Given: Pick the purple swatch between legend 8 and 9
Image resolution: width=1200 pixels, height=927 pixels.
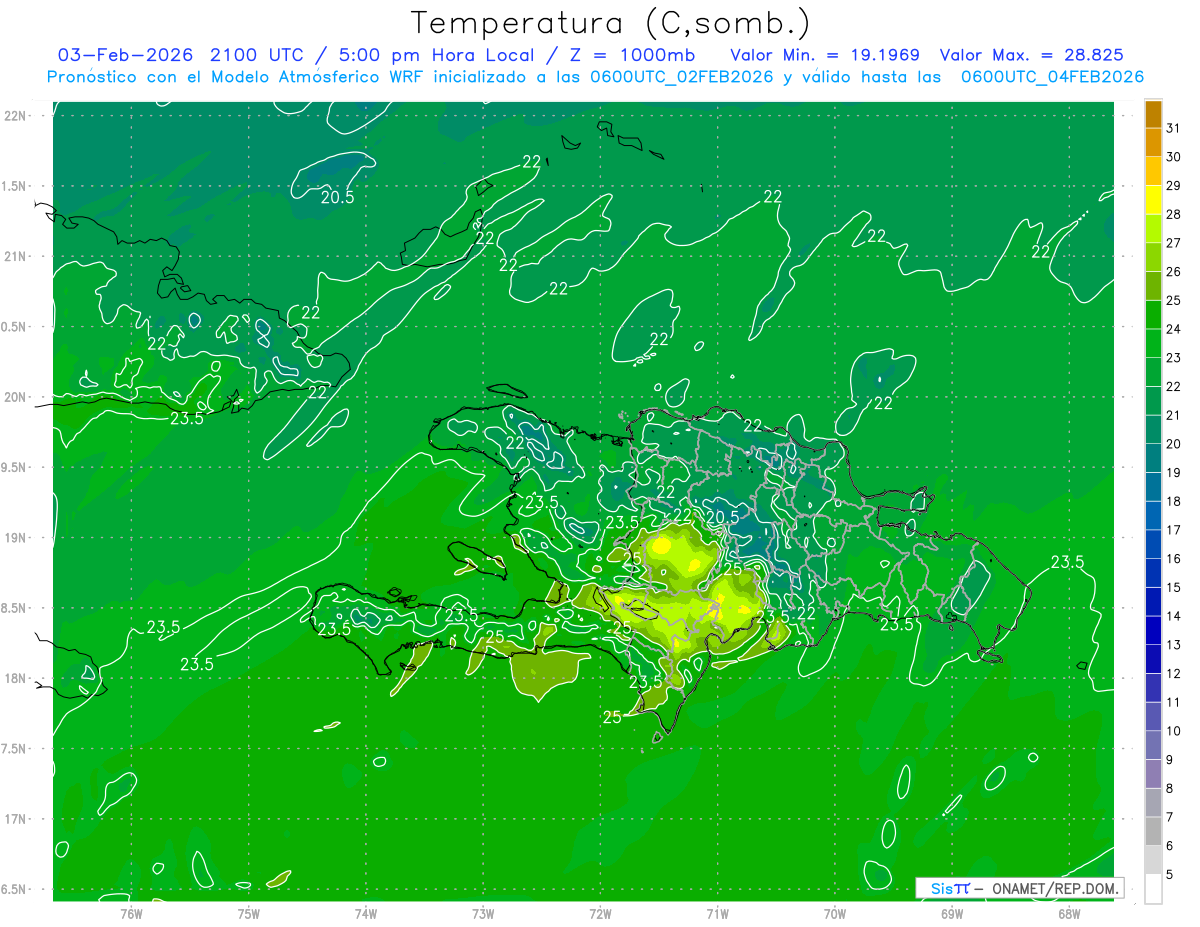Looking at the screenshot, I should tap(1153, 774).
